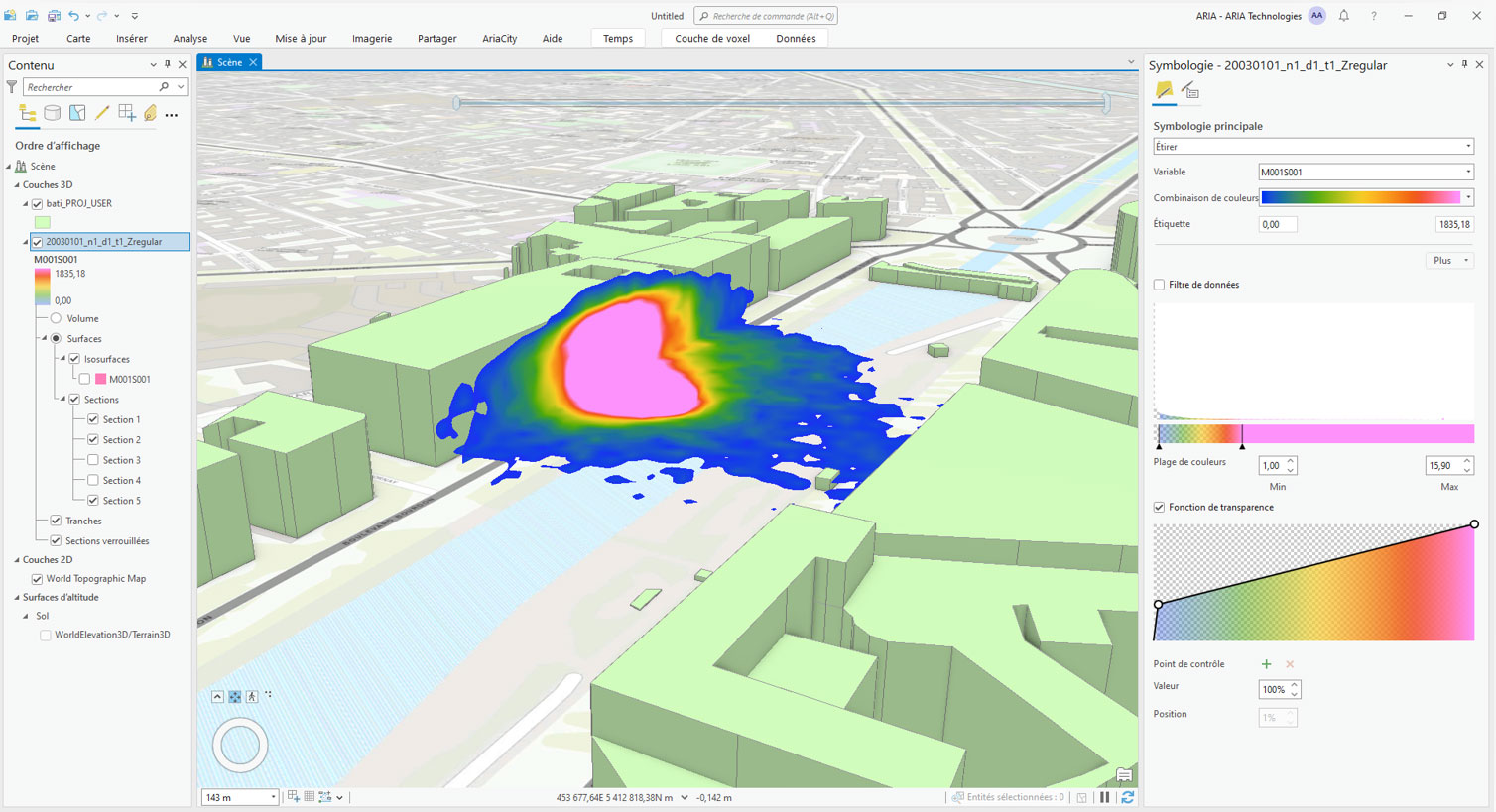
Task: Delete control point with red X icon
Action: pos(1290,664)
